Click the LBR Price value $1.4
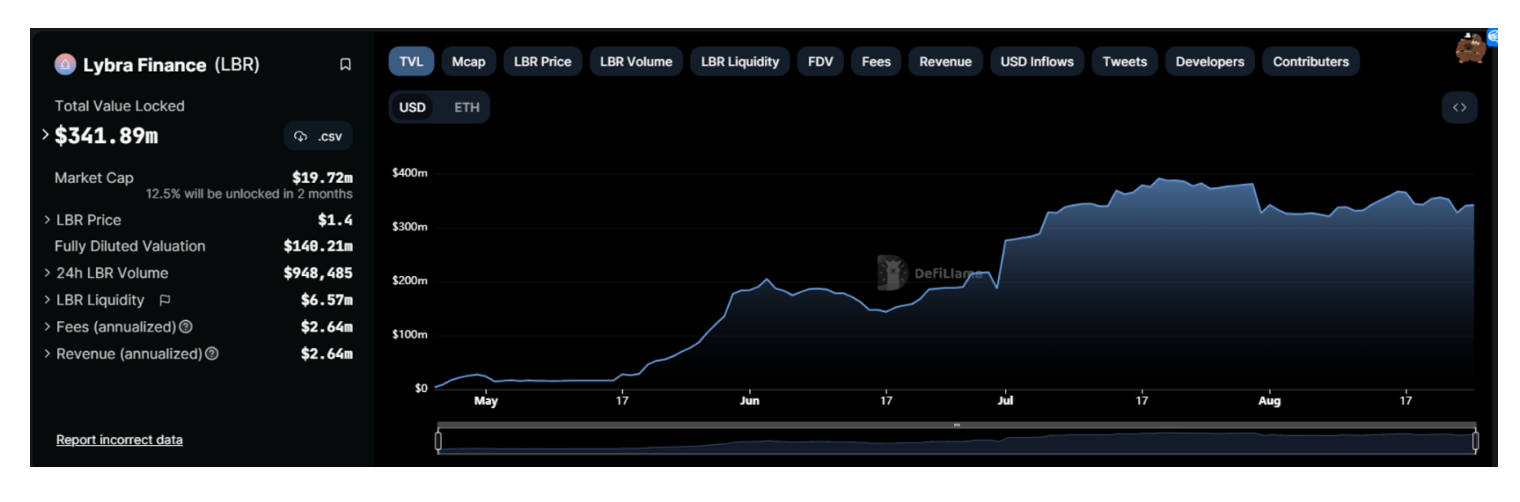This screenshot has height=502, width=1520. tap(335, 220)
